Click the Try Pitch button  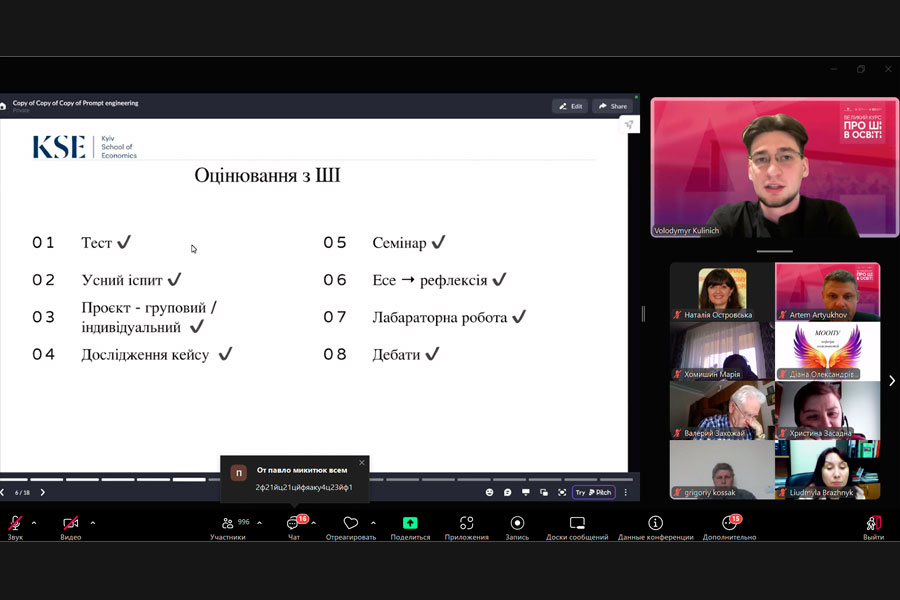[593, 493]
